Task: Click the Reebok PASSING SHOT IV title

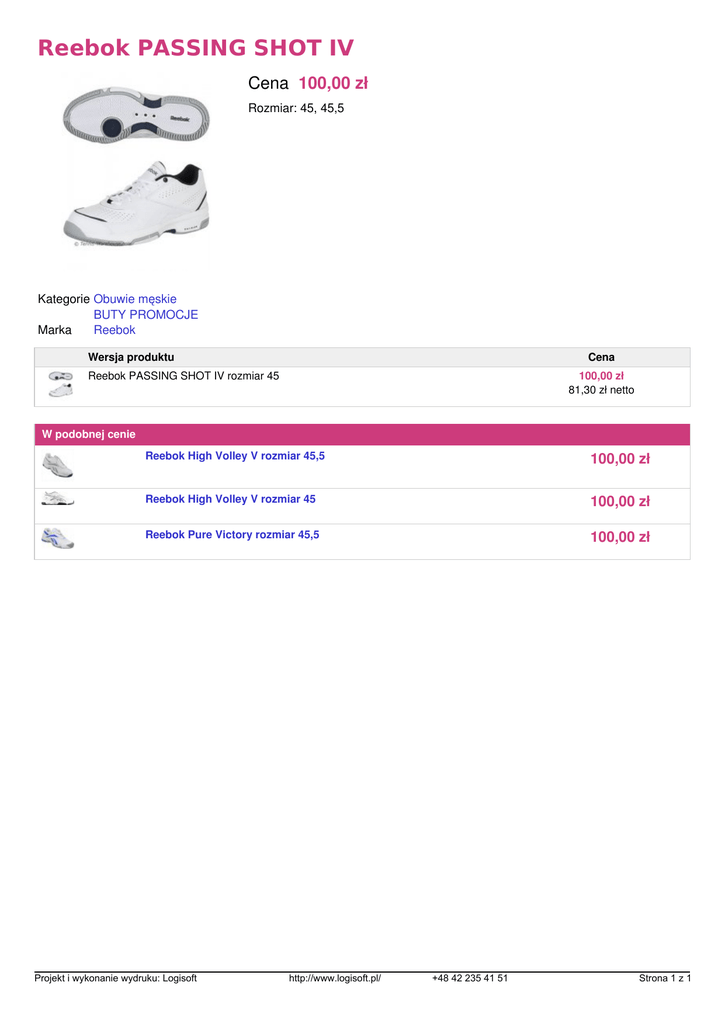Action: click(x=196, y=48)
